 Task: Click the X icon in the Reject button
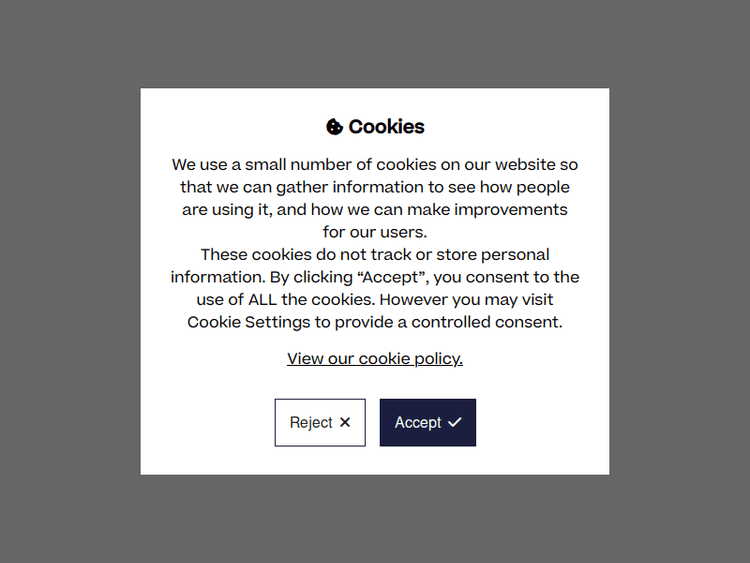tap(345, 422)
